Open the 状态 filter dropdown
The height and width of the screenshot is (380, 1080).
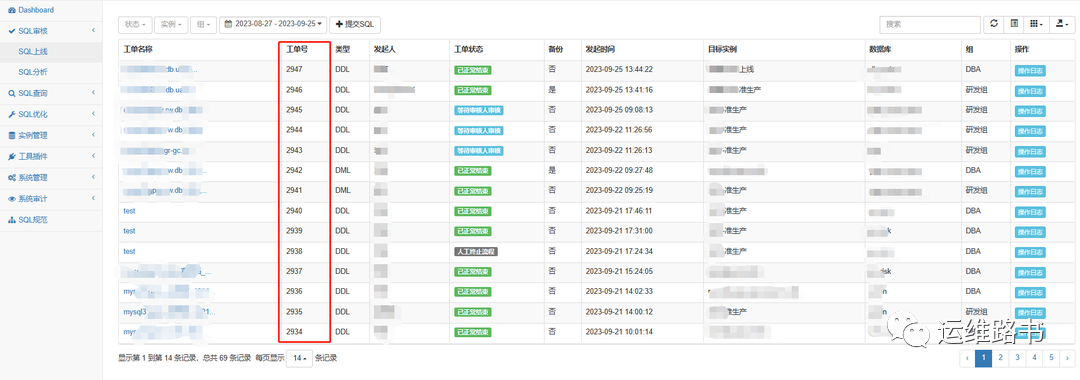[135, 24]
